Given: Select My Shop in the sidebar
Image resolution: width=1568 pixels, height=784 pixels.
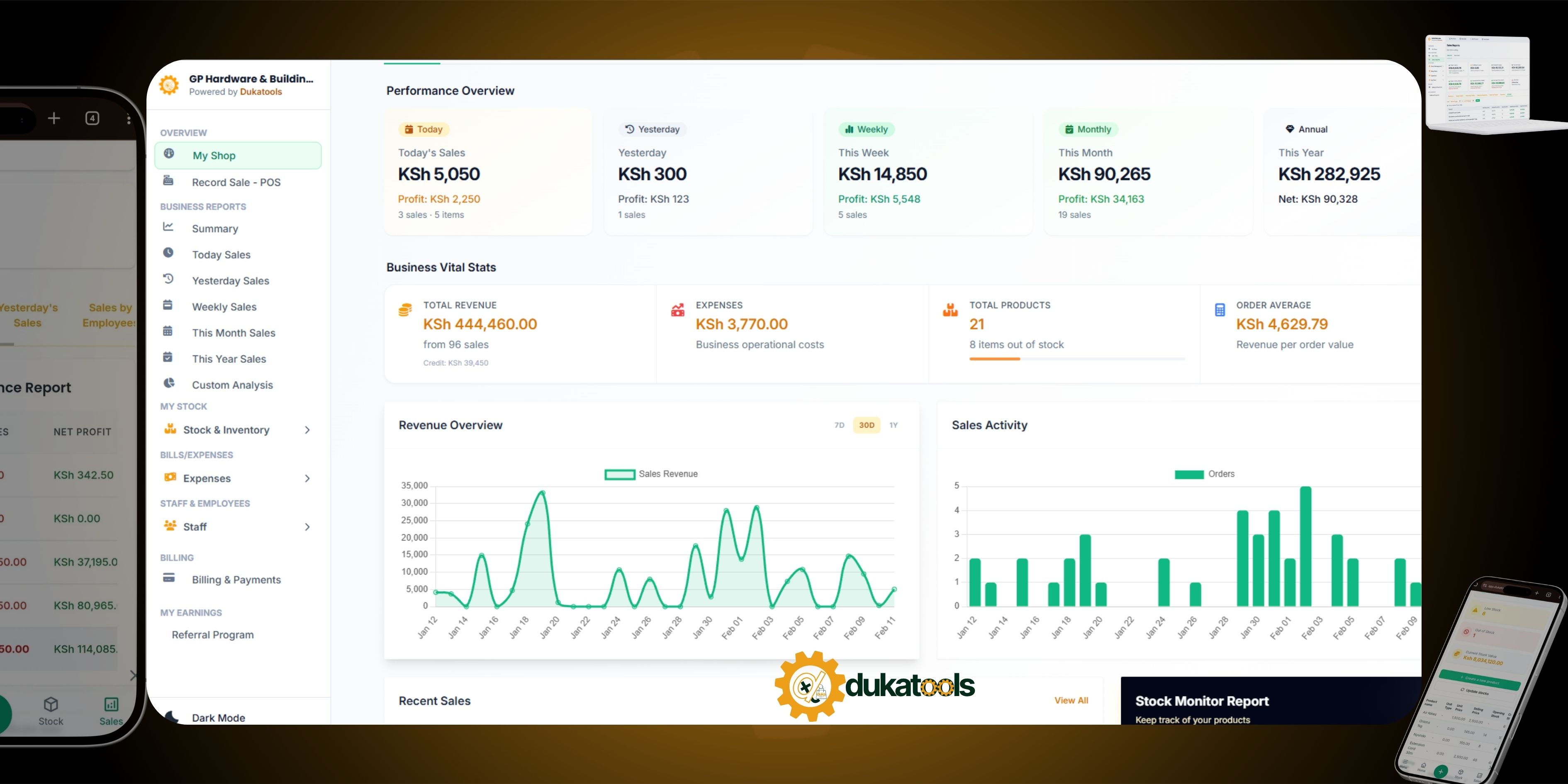Looking at the screenshot, I should click(x=215, y=155).
